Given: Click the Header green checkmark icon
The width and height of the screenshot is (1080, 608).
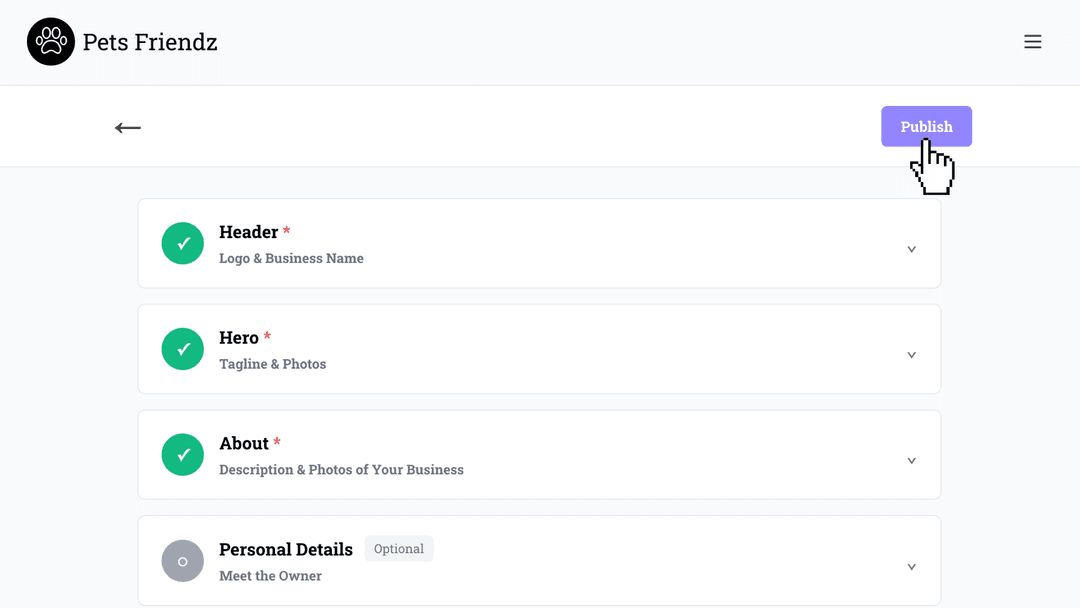Looking at the screenshot, I should 183,243.
